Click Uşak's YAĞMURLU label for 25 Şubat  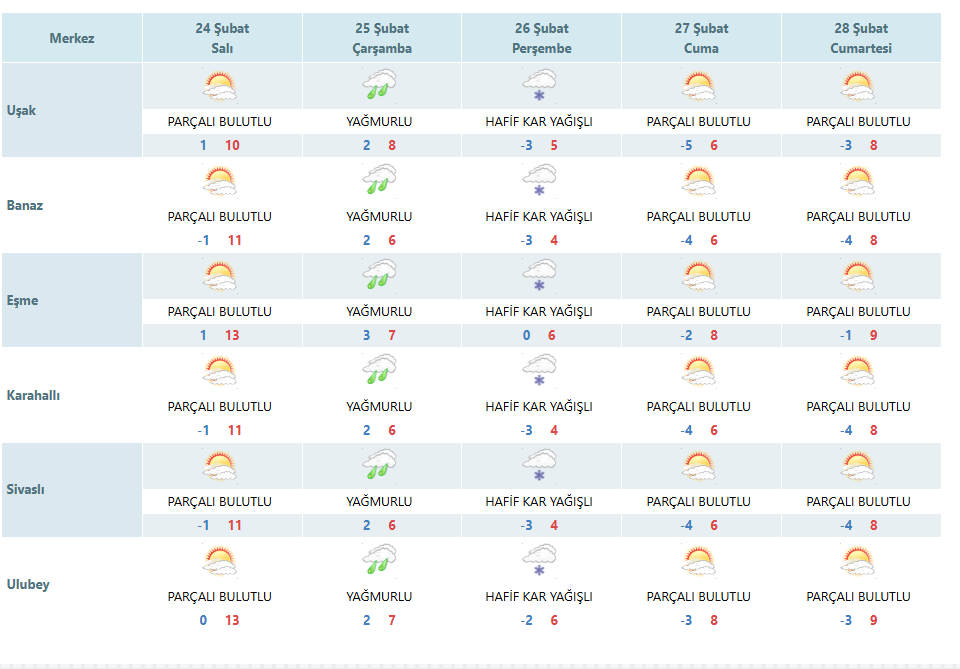[x=379, y=121]
